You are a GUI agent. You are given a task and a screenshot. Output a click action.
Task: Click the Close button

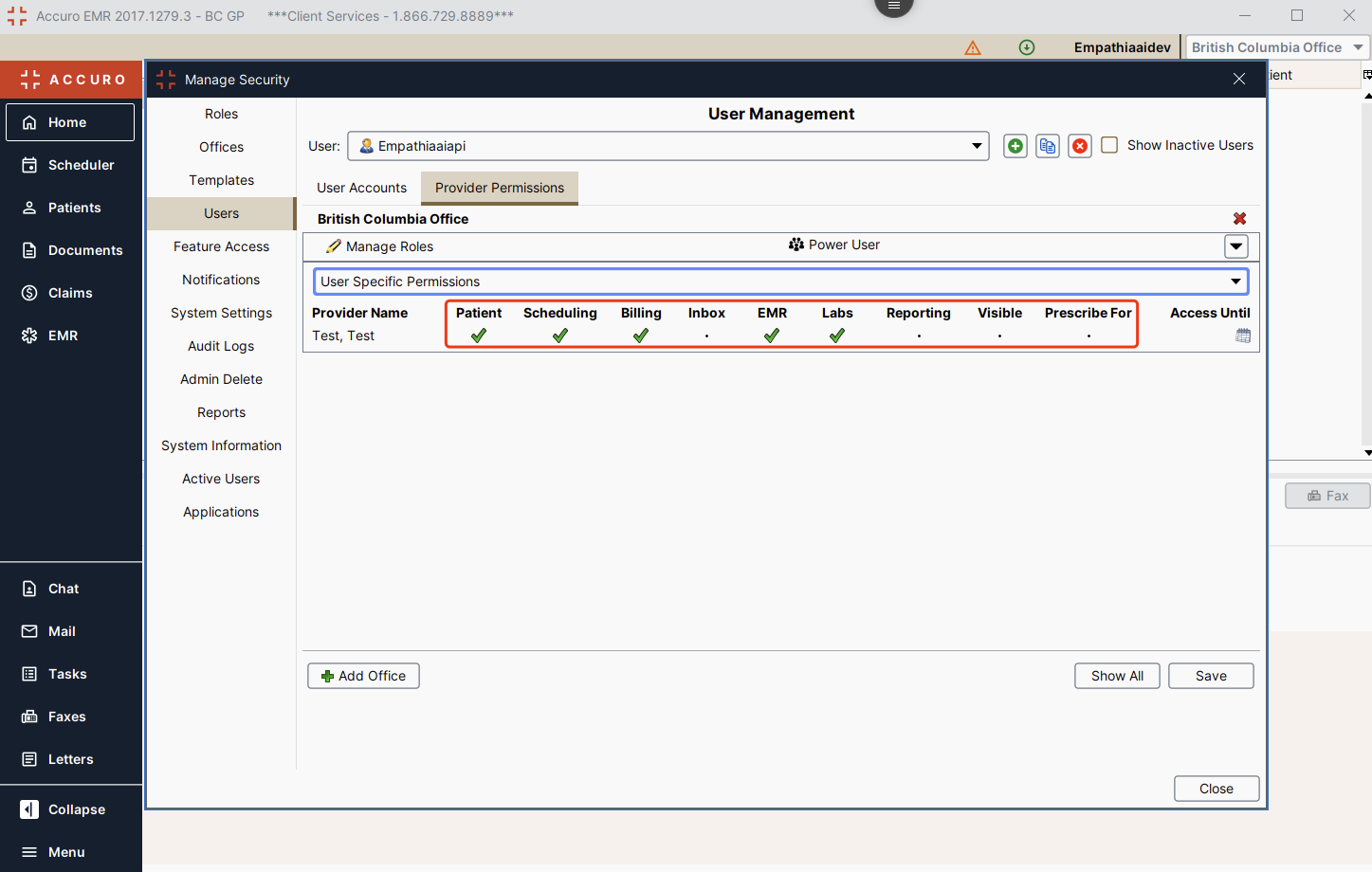click(1217, 789)
